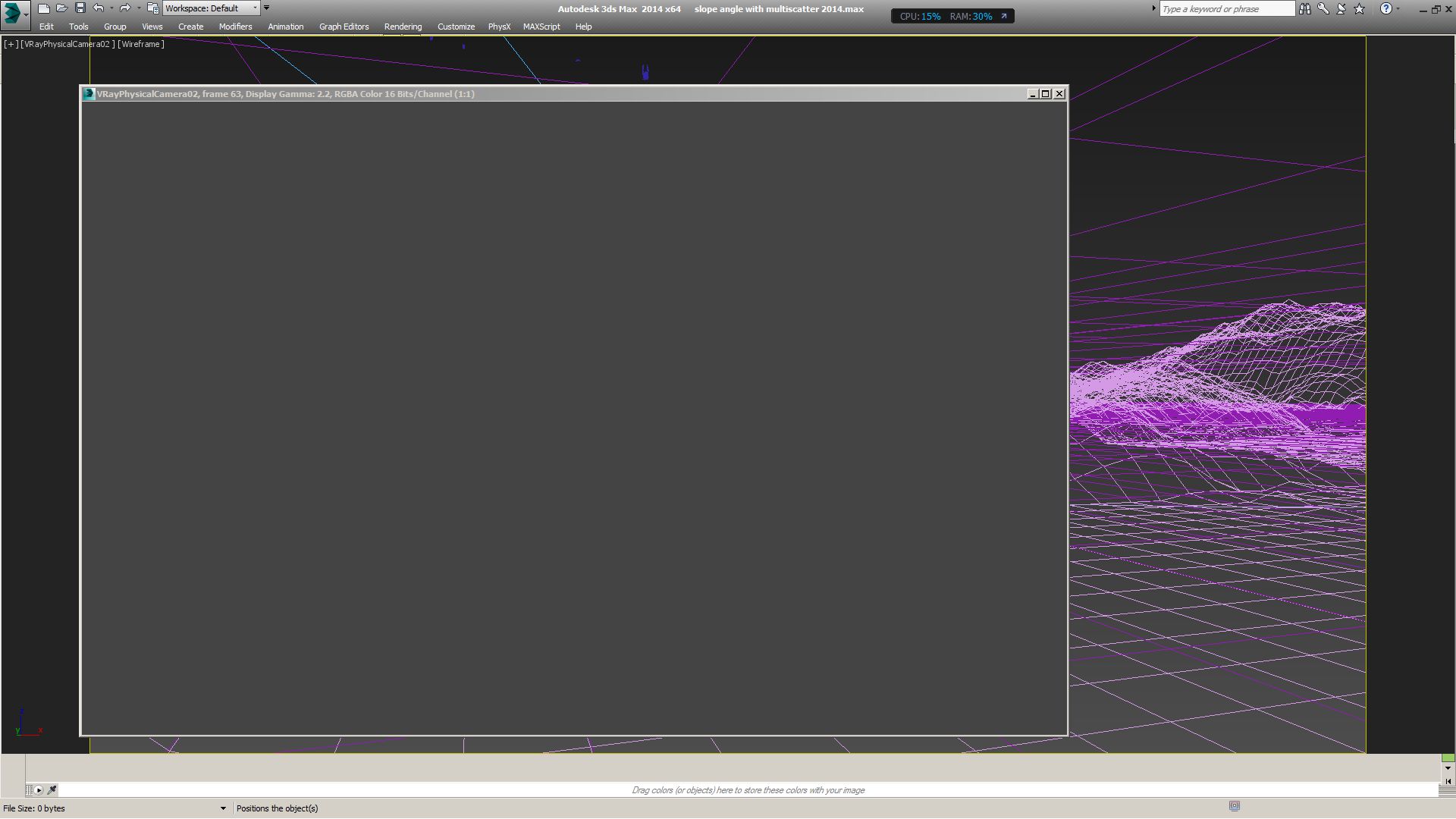
Task: Open the Help question mark icon
Action: coord(1385,9)
